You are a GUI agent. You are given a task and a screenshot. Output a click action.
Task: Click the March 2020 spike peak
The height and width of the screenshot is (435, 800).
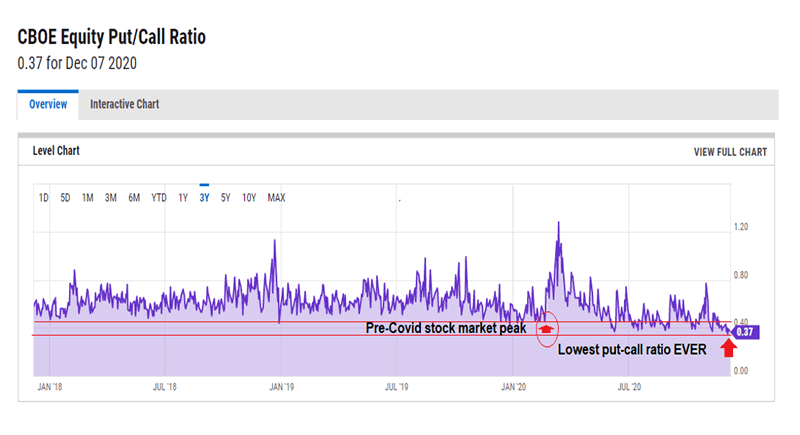557,223
